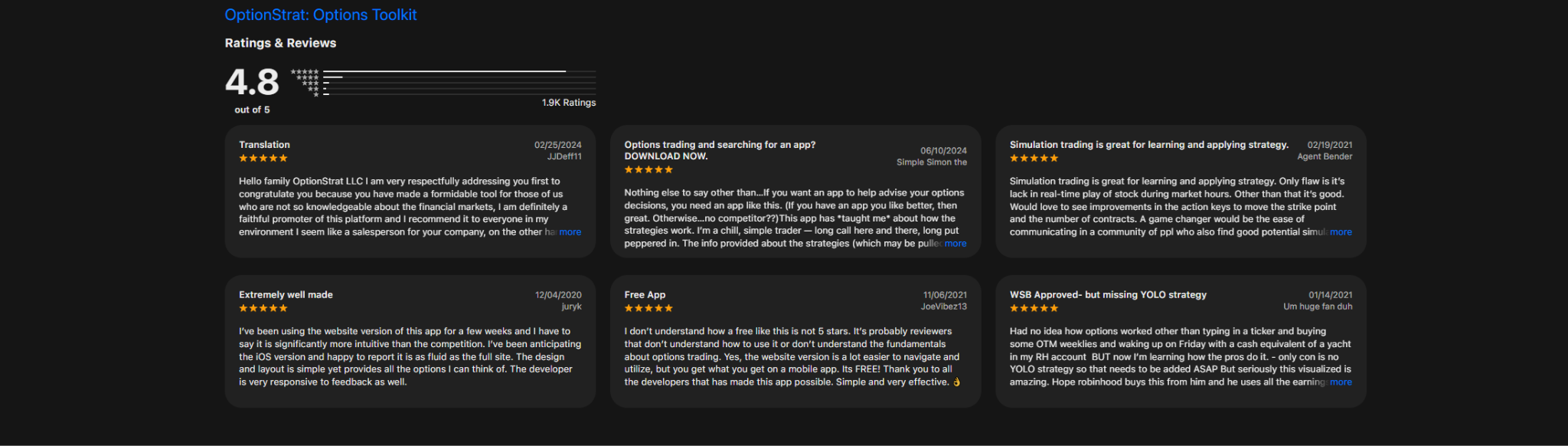Expand the Agent Bender review with more
This screenshot has width=1568, height=446.
pos(1341,232)
